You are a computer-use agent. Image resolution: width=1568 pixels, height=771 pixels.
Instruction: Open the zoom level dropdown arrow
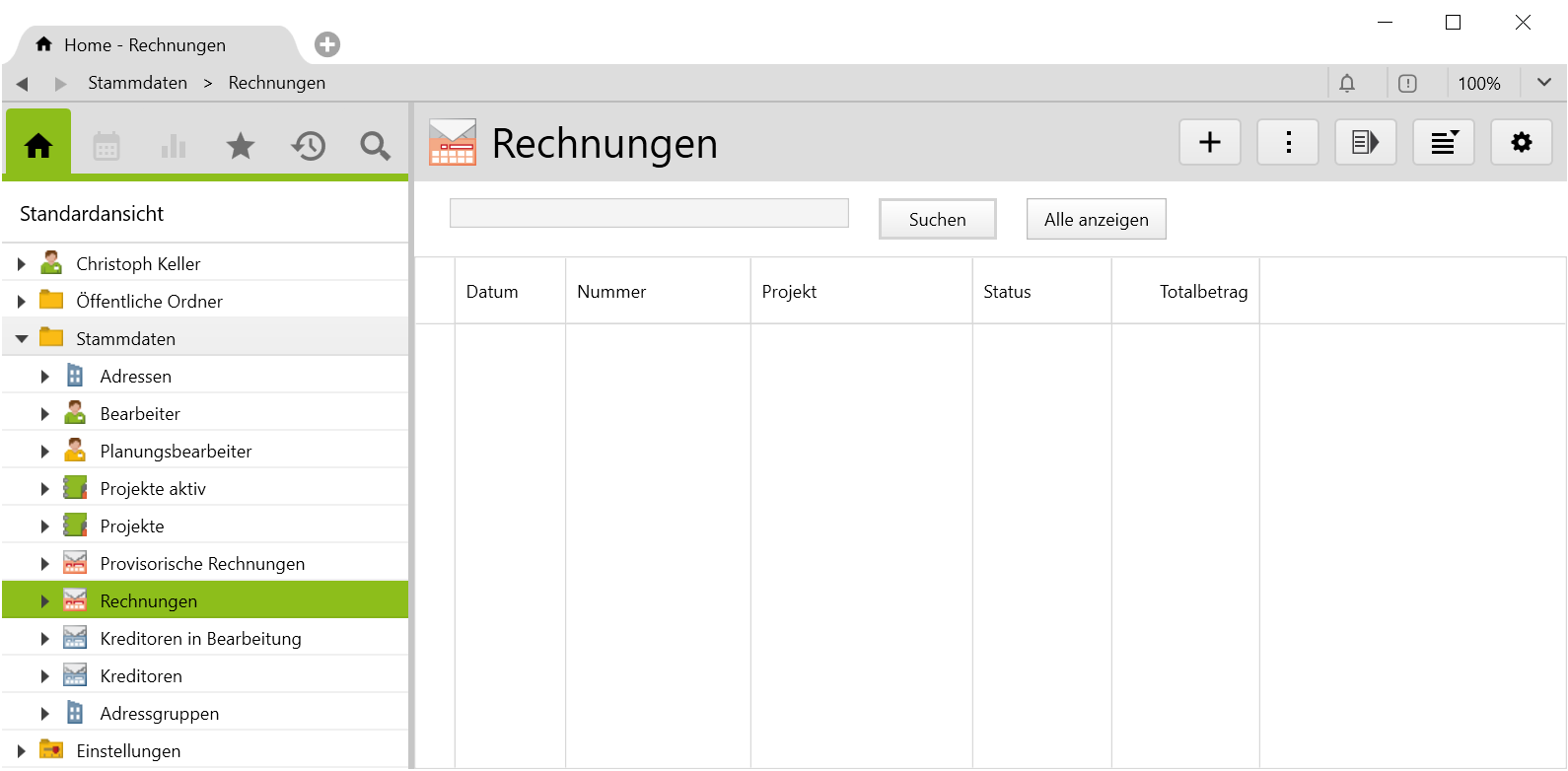[x=1544, y=84]
